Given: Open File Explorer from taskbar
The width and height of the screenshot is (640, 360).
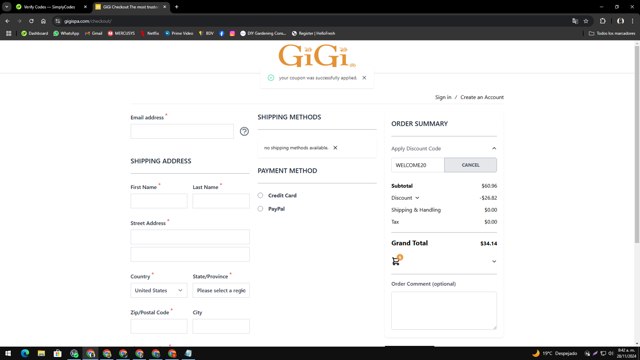Looking at the screenshot, I should 41,353.
